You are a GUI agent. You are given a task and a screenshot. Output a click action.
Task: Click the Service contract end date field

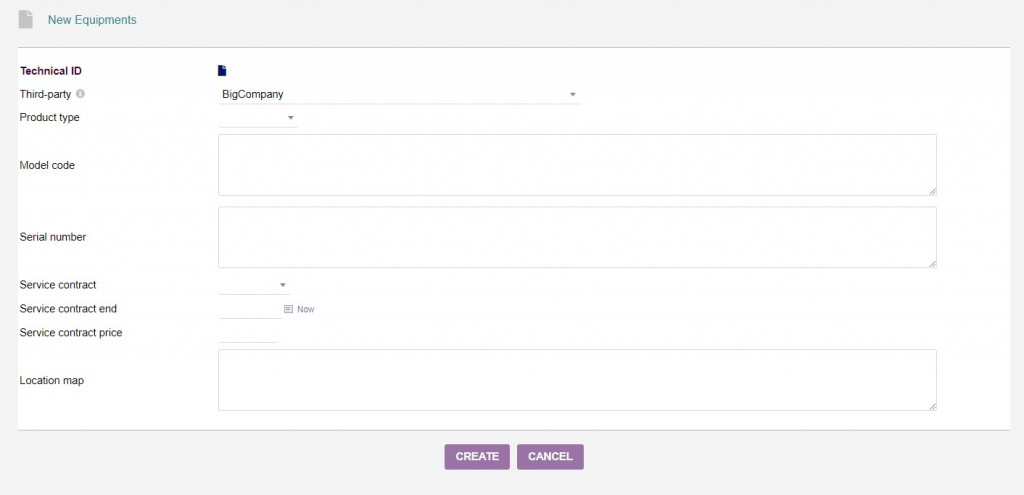click(248, 309)
